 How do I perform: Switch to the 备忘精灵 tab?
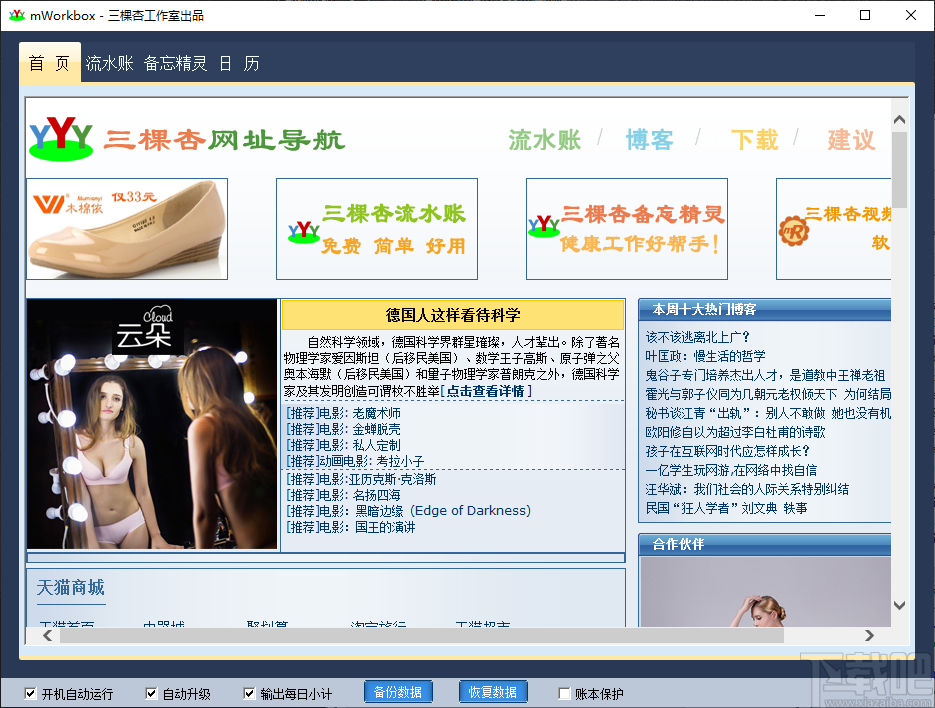(175, 63)
